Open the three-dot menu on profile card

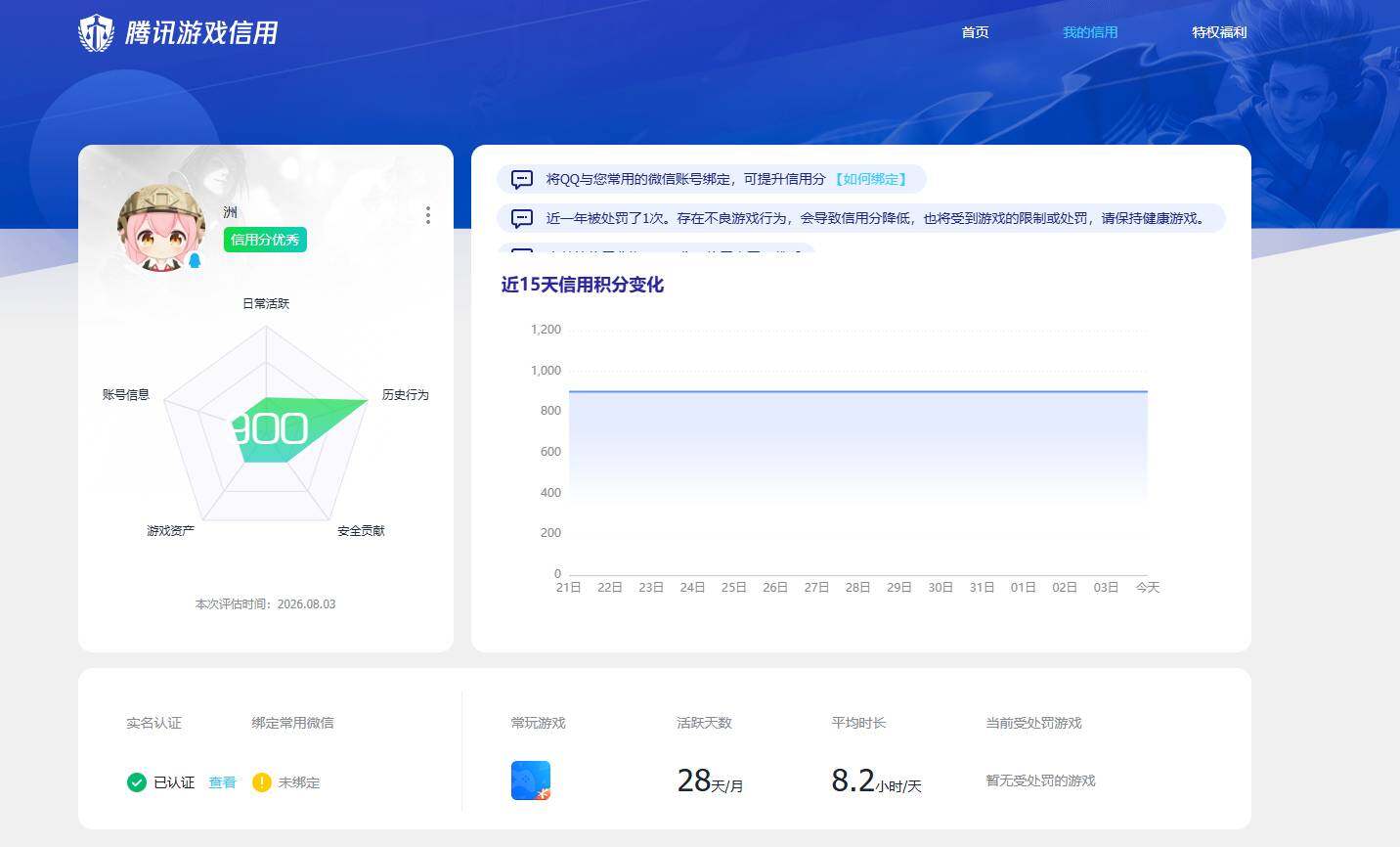click(x=428, y=215)
